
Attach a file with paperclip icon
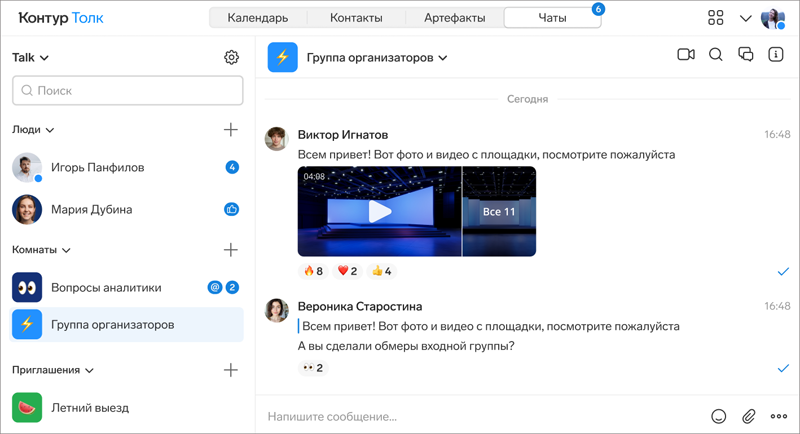[748, 416]
